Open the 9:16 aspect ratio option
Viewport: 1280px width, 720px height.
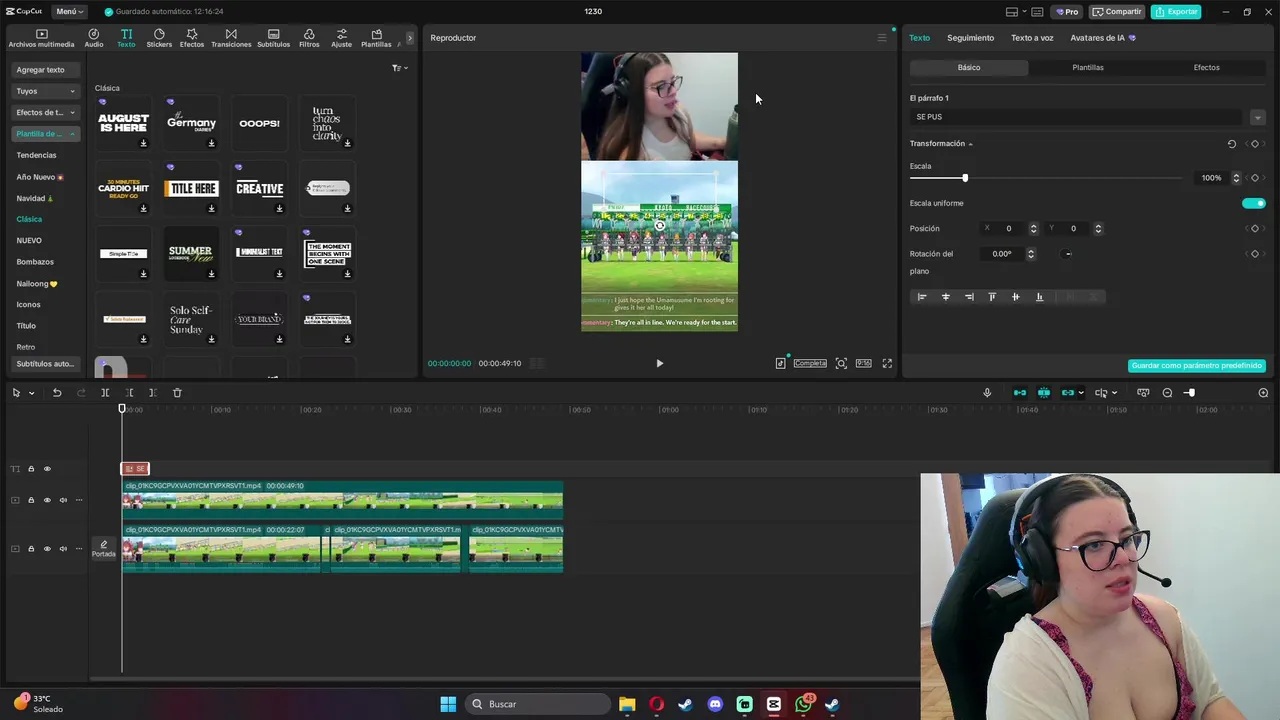[864, 363]
